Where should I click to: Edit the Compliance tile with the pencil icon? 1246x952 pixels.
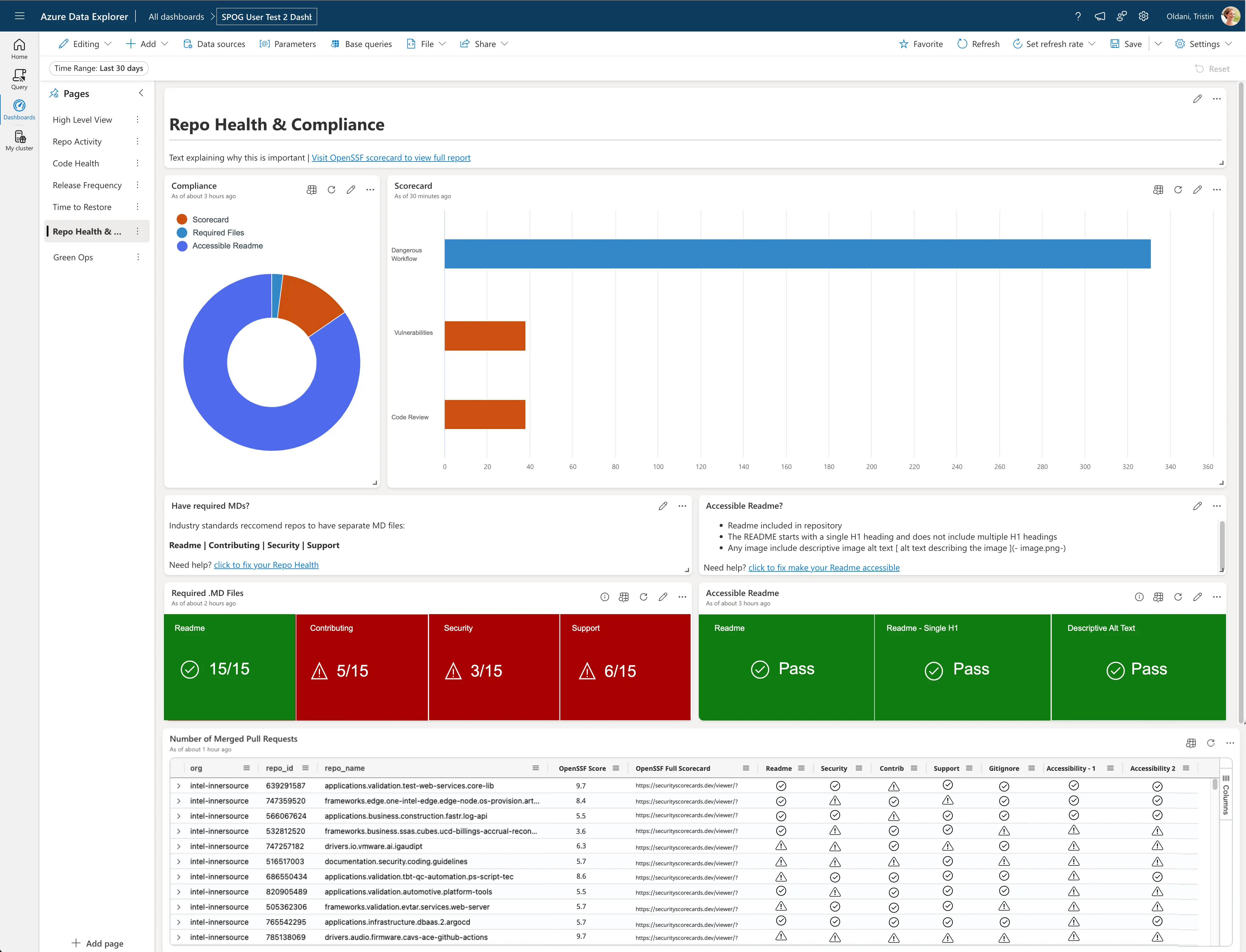click(x=351, y=190)
